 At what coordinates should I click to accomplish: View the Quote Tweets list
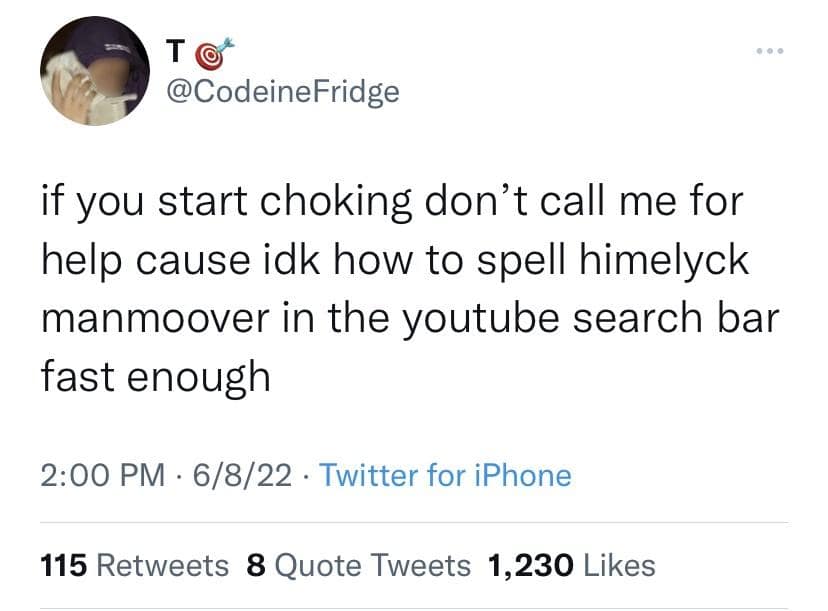tap(372, 566)
